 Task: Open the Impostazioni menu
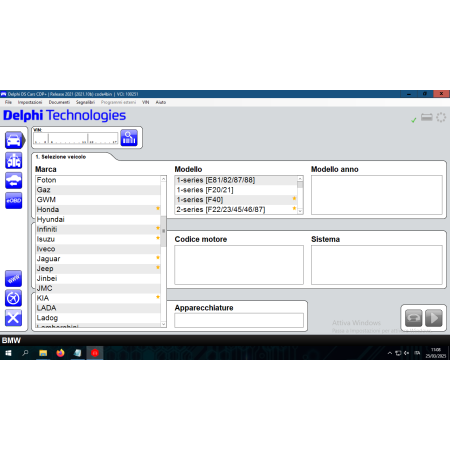(30, 102)
